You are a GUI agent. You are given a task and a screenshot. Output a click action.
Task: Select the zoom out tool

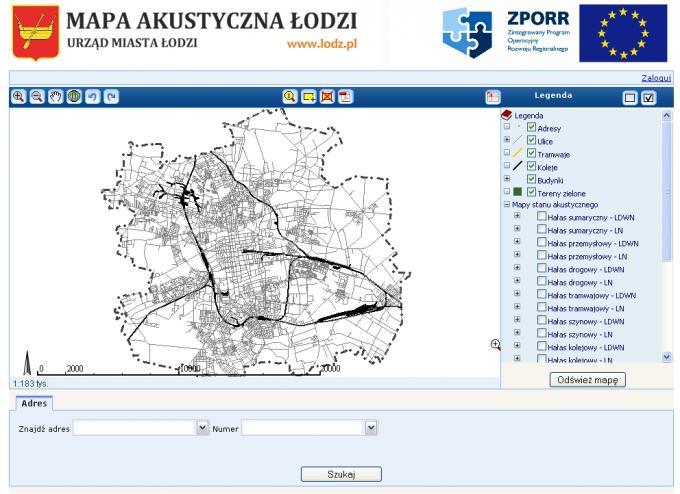pyautogui.click(x=36, y=97)
